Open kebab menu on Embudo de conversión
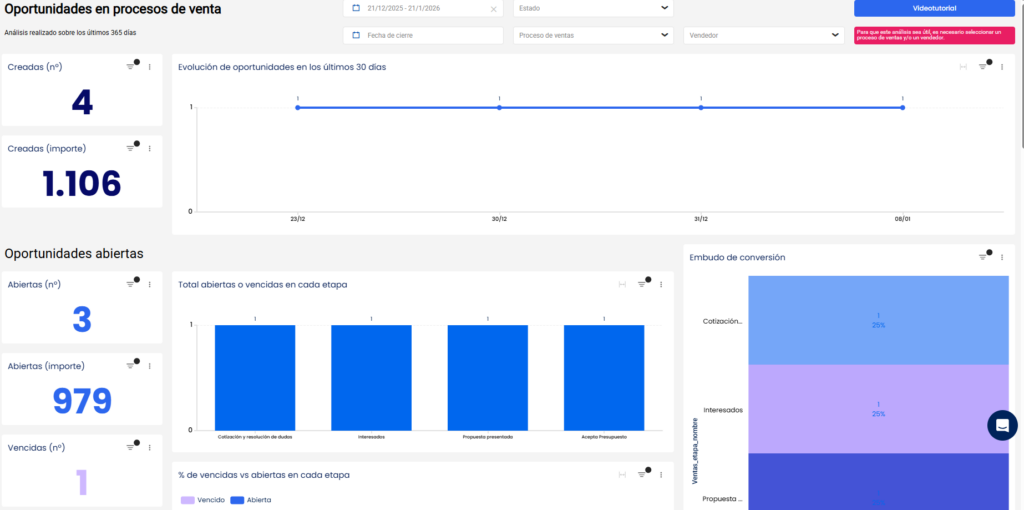Image resolution: width=1024 pixels, height=510 pixels. 1001,257
